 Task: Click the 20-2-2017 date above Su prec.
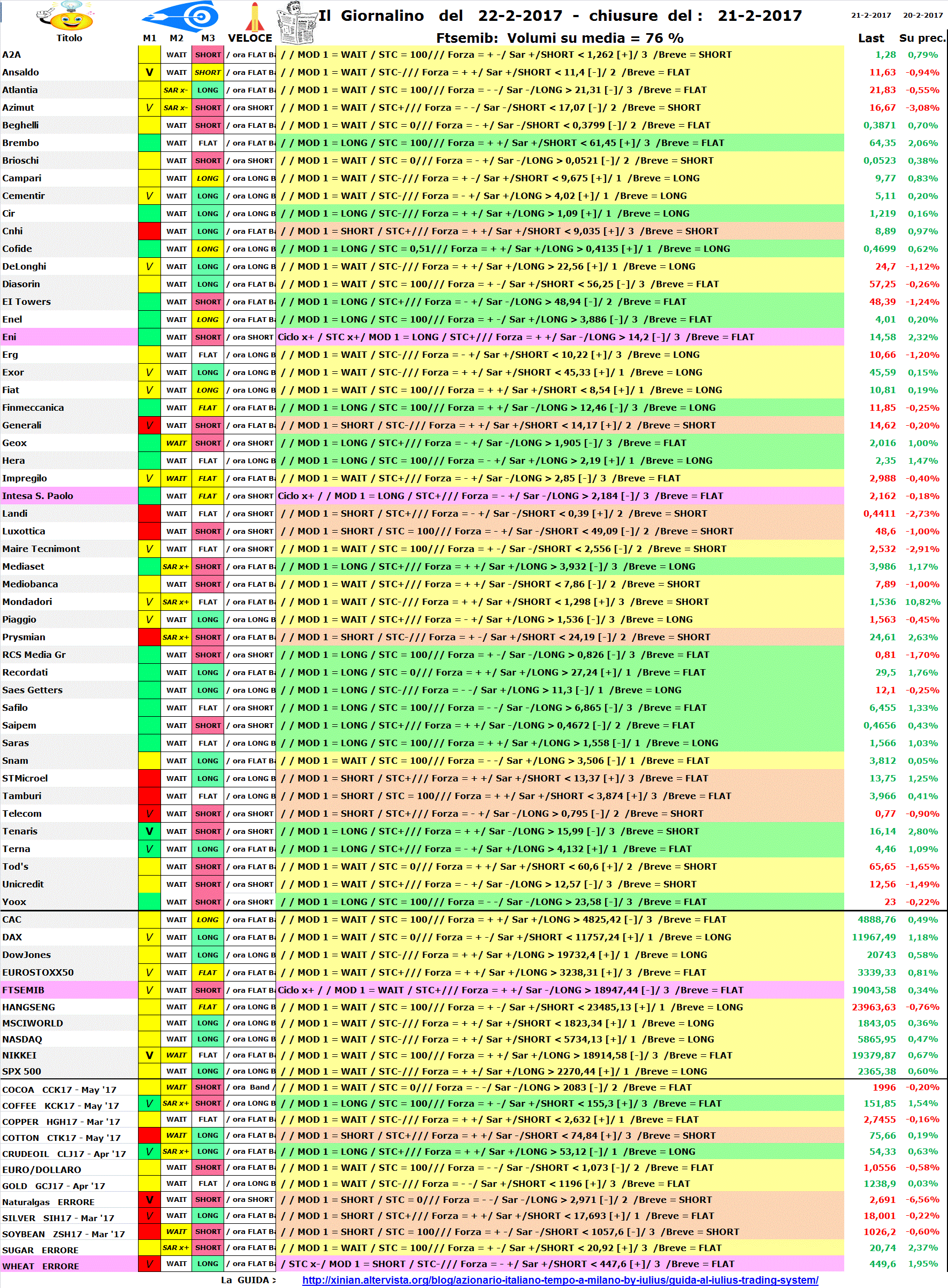[923, 15]
